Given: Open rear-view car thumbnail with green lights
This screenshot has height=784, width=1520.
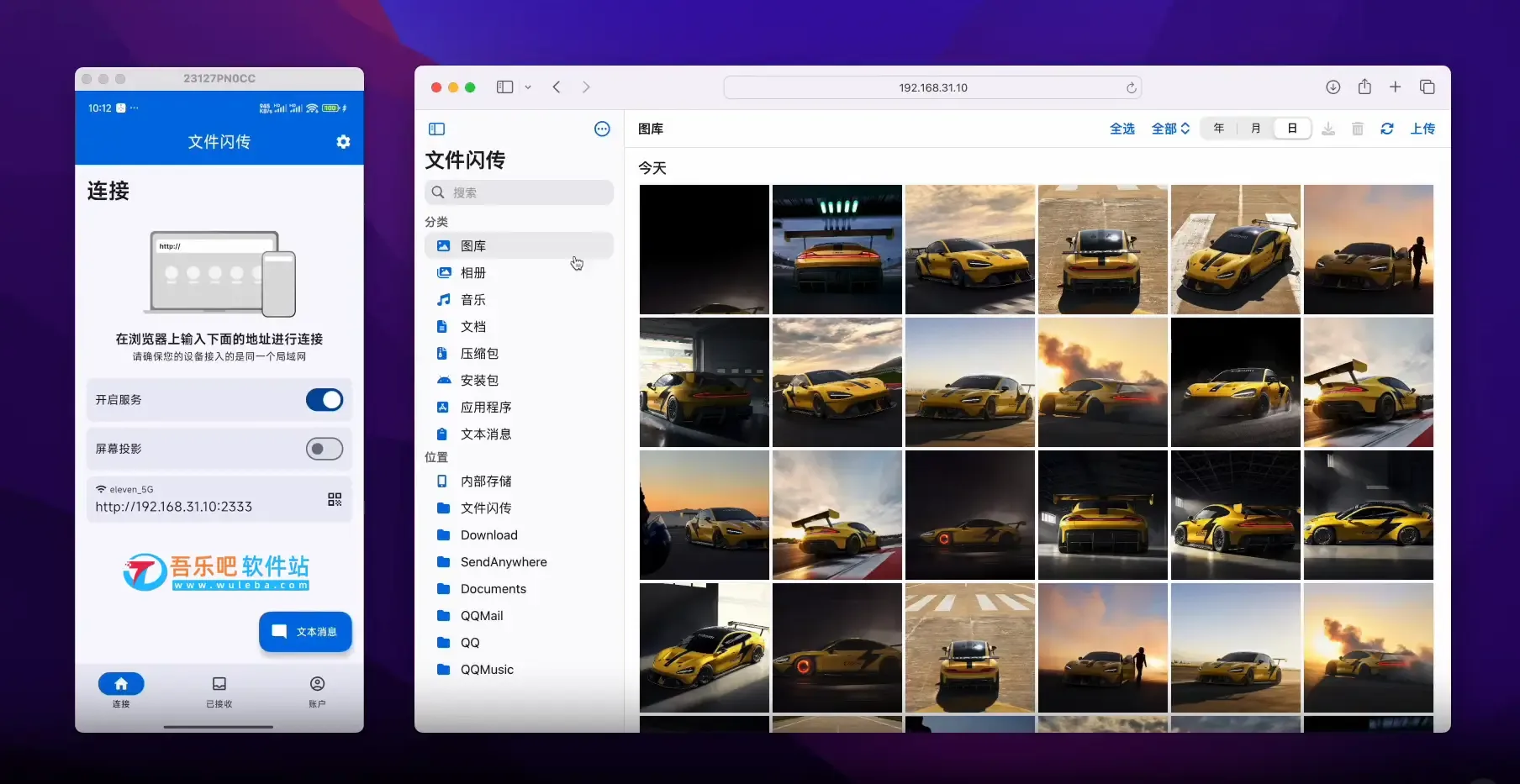Looking at the screenshot, I should 837,250.
